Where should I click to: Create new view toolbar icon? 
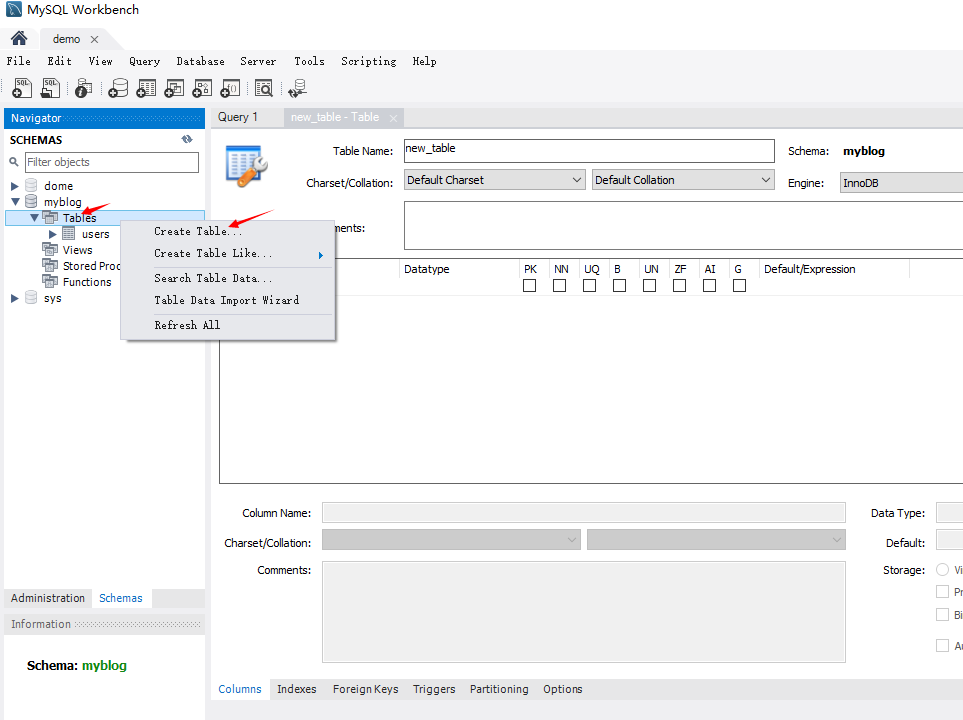click(x=174, y=88)
